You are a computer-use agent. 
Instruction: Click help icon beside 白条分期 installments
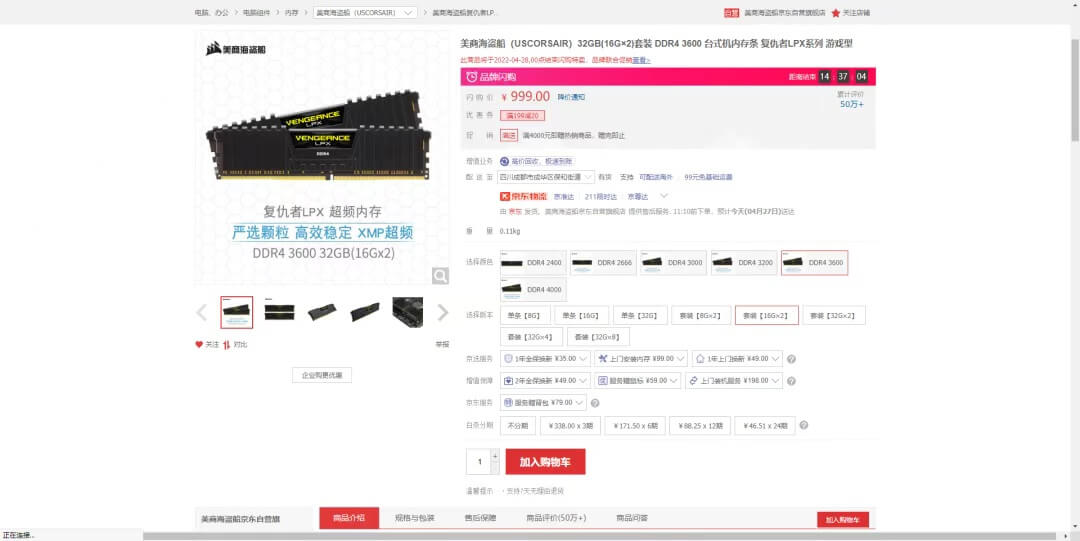pyautogui.click(x=804, y=425)
